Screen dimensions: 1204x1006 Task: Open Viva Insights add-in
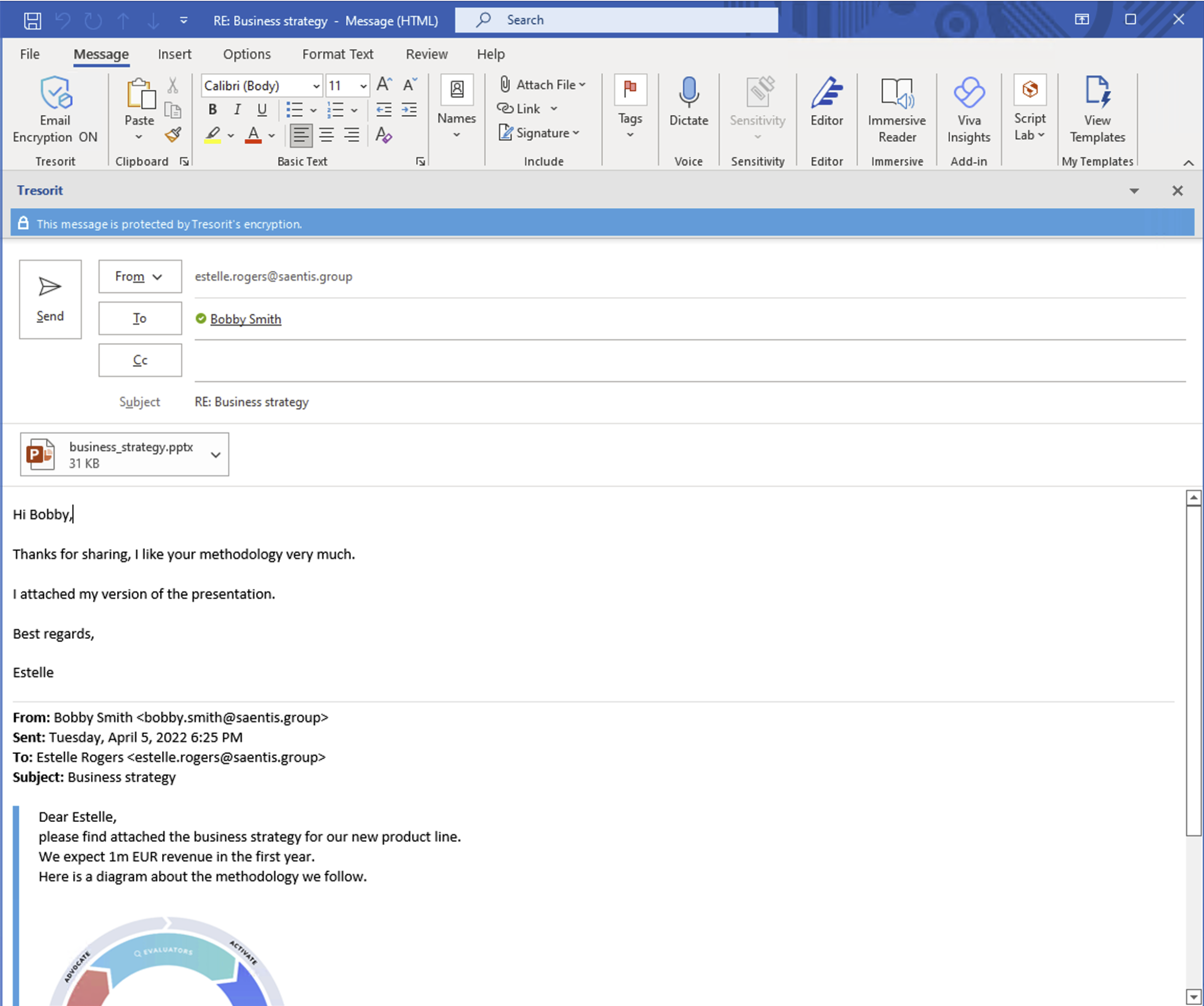[x=969, y=110]
